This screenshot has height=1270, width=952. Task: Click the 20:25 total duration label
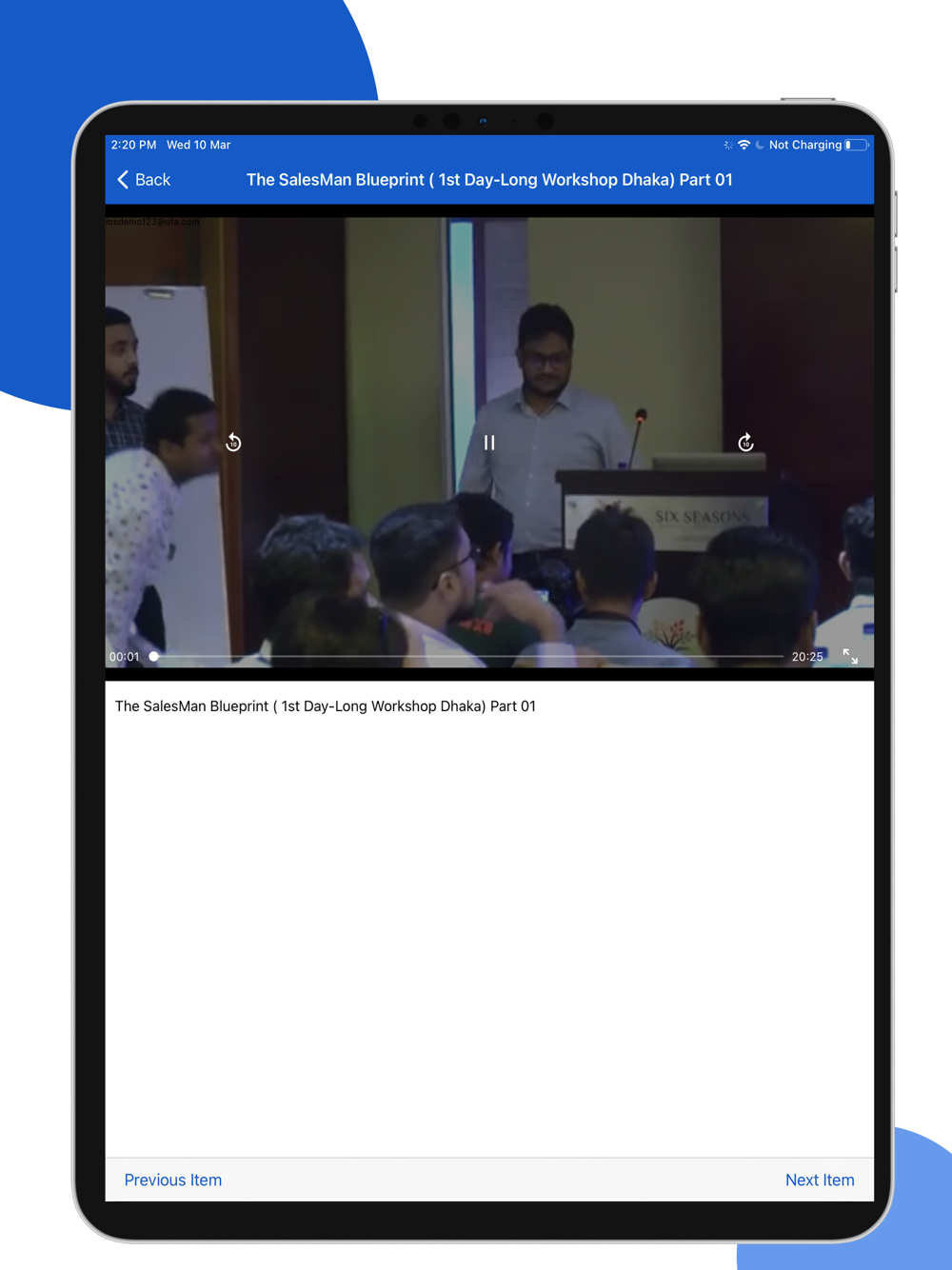click(x=807, y=657)
